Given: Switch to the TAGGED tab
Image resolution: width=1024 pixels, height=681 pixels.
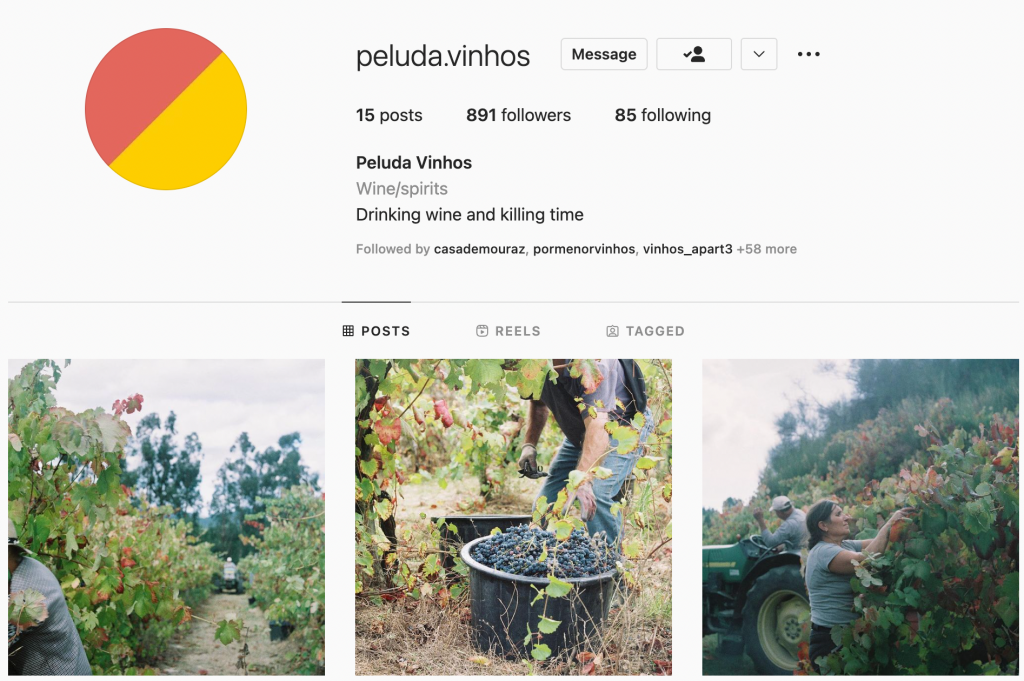Looking at the screenshot, I should click(x=645, y=331).
